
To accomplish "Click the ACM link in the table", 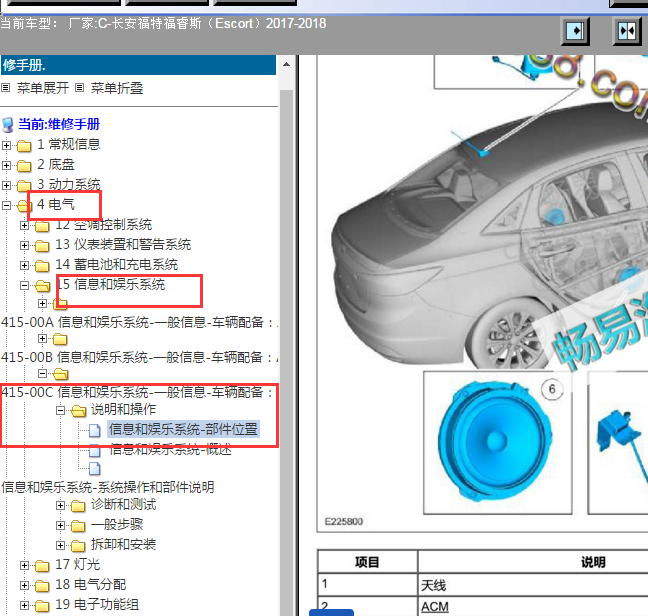I will click(x=435, y=607).
